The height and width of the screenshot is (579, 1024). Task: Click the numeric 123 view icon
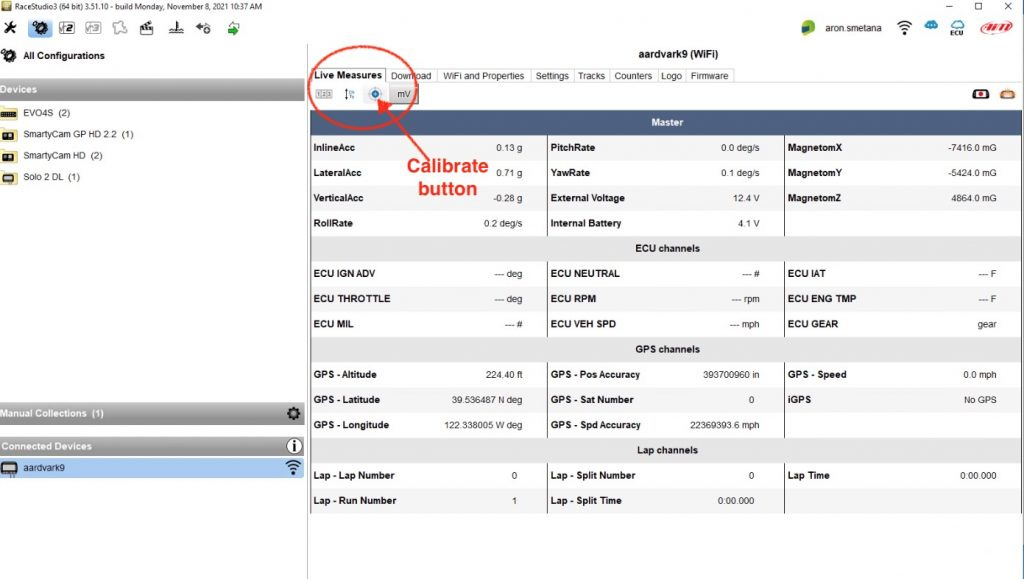(x=324, y=94)
